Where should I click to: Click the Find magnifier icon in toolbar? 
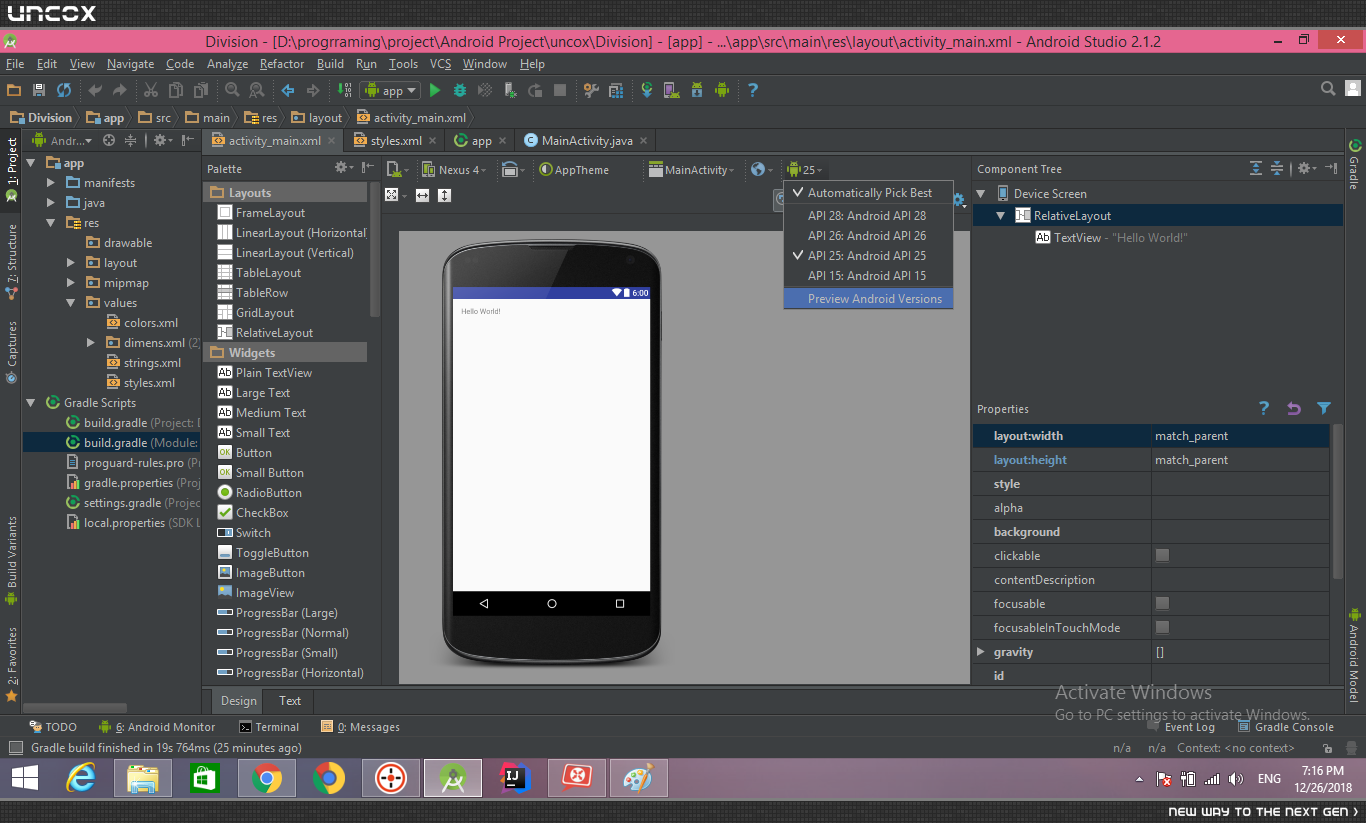point(232,90)
